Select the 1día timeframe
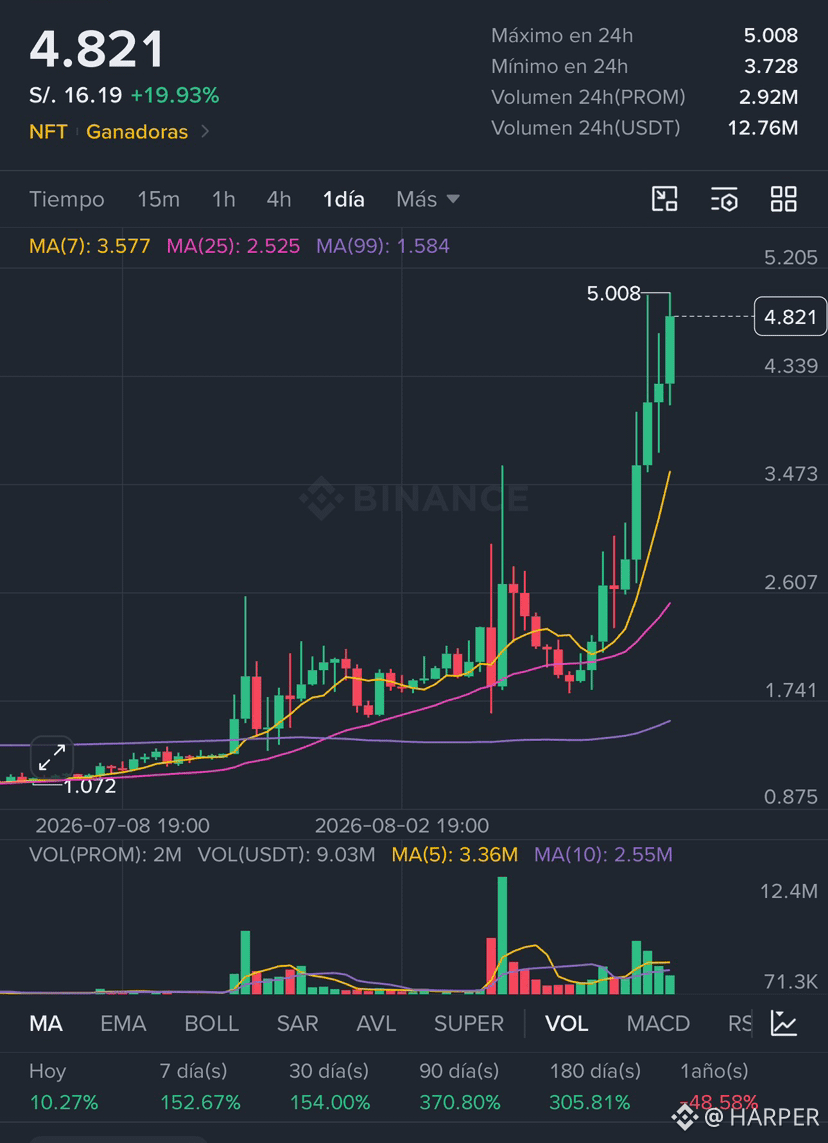Screen dimensions: 828x1143 343,199
